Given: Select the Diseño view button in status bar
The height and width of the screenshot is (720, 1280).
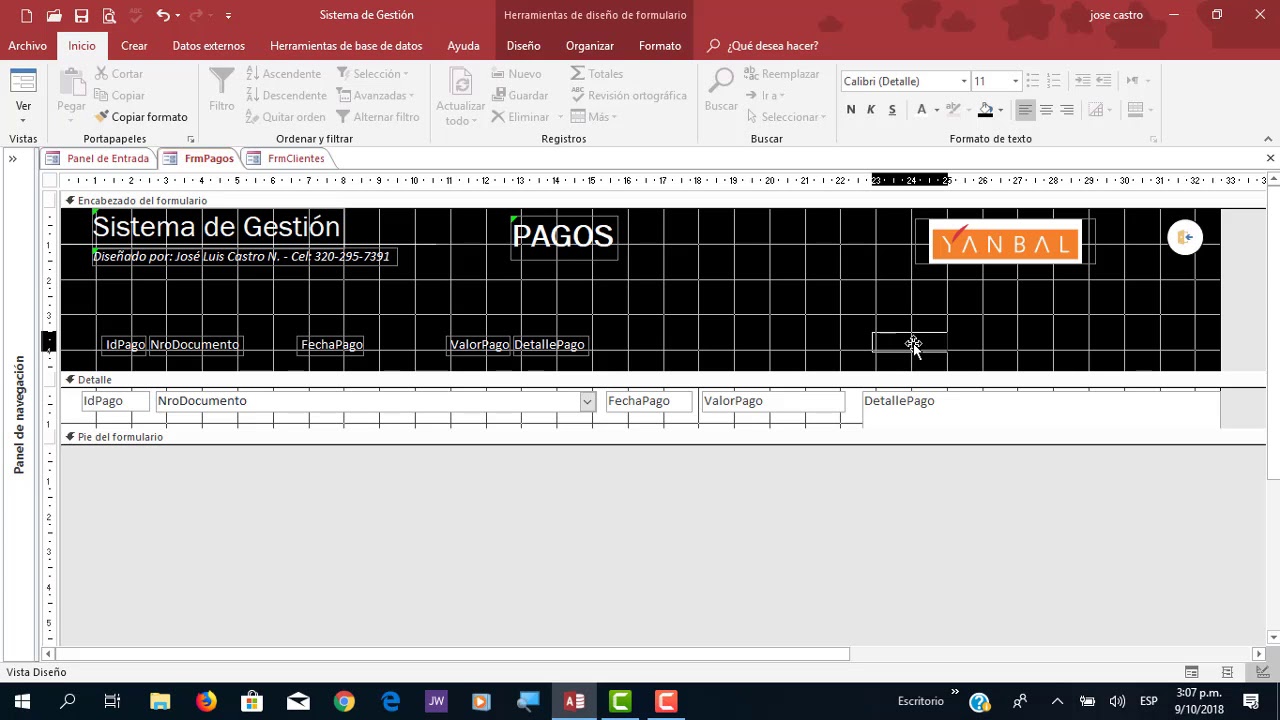Looking at the screenshot, I should point(1263,672).
